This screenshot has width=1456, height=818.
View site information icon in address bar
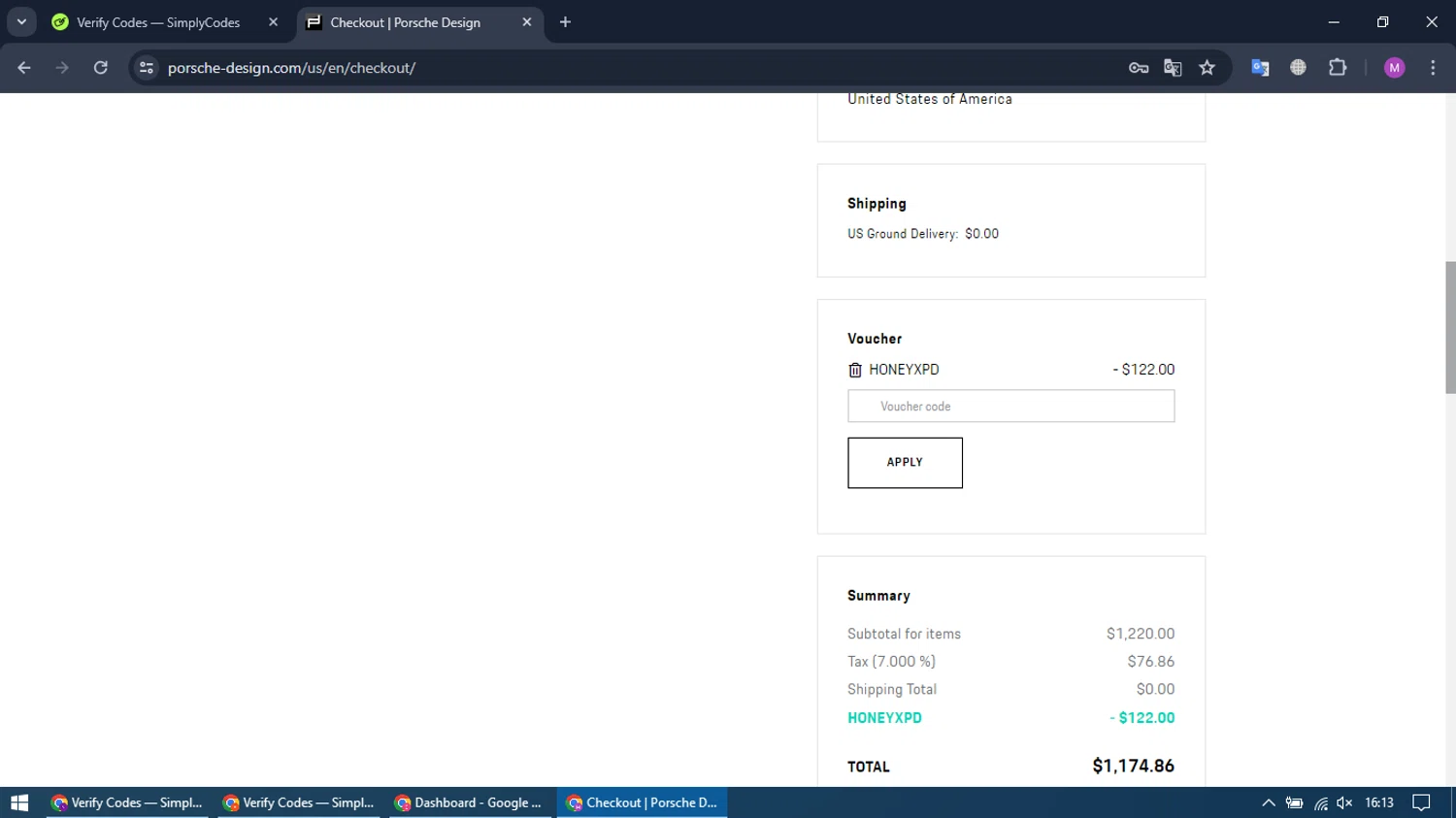click(x=147, y=68)
